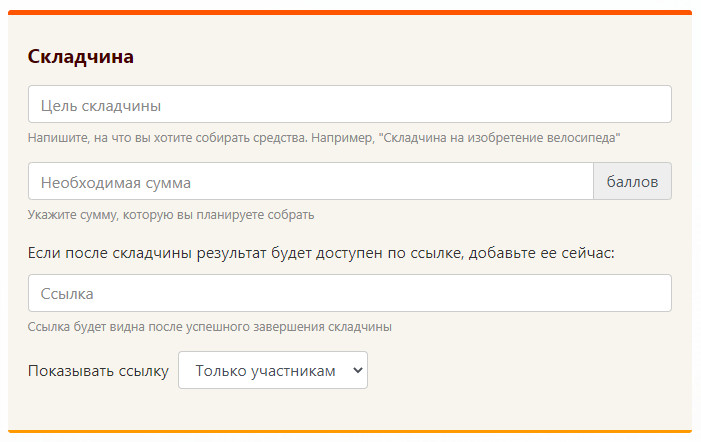Click the 'Ссылка' URL input field
This screenshot has height=442, width=701.
[x=350, y=293]
